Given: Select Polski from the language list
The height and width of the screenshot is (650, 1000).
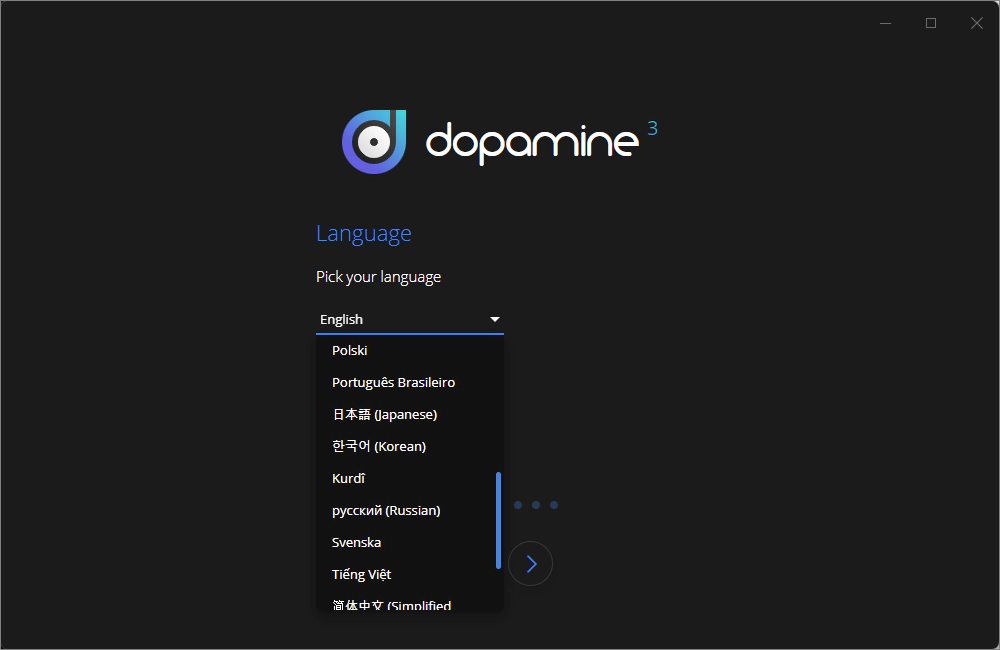Looking at the screenshot, I should point(409,350).
